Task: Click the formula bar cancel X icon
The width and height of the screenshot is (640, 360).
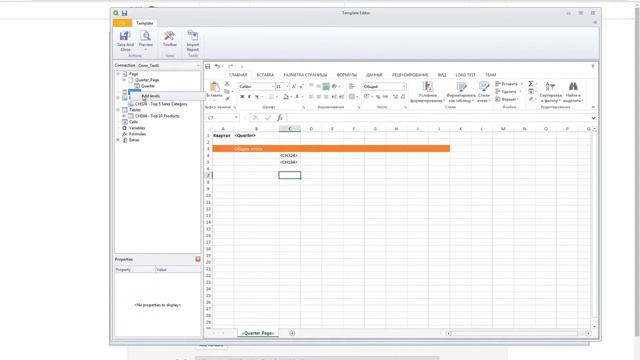Action: (x=256, y=118)
